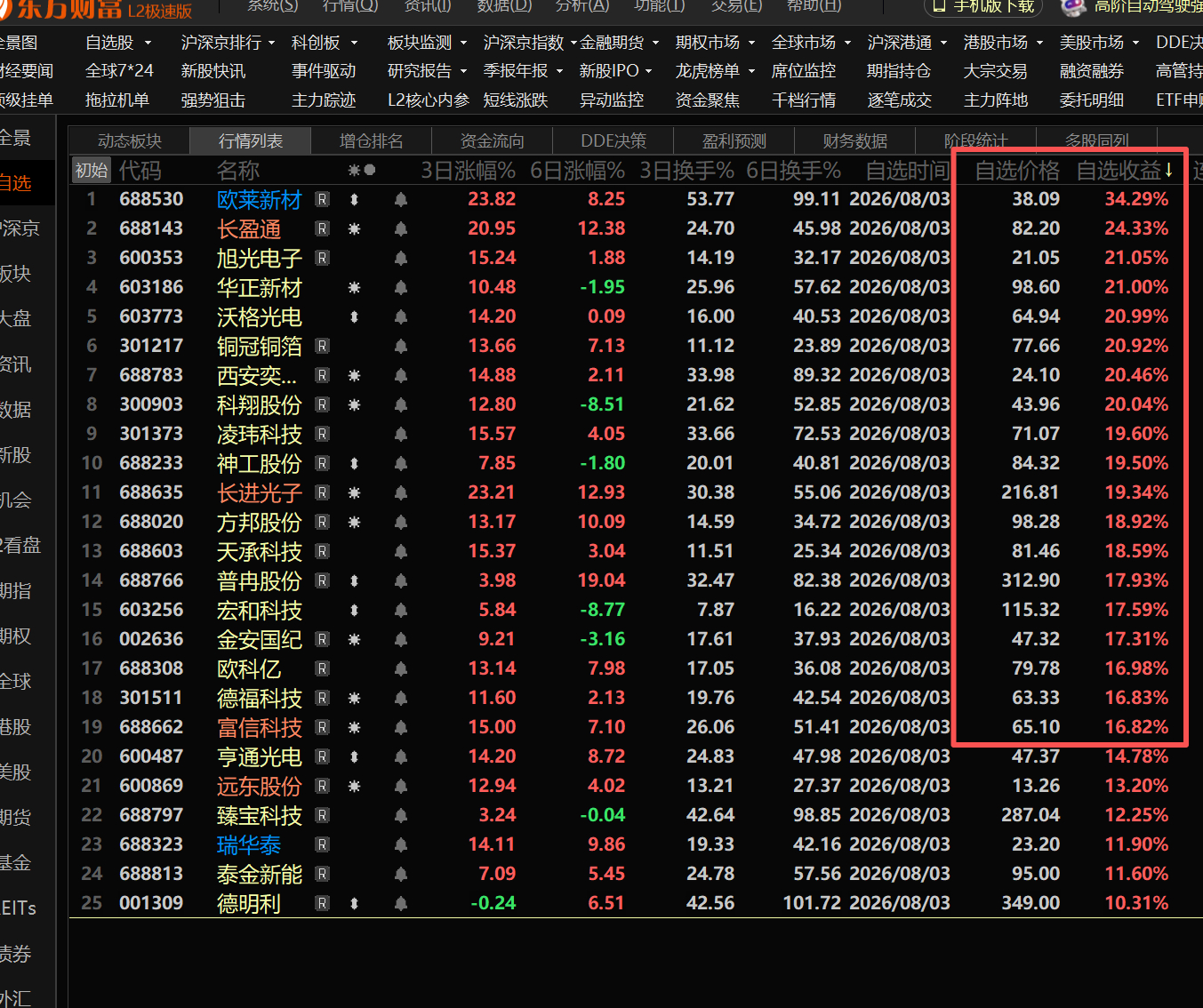
Task: Select the stock name 臻宝科技
Action: point(260,816)
